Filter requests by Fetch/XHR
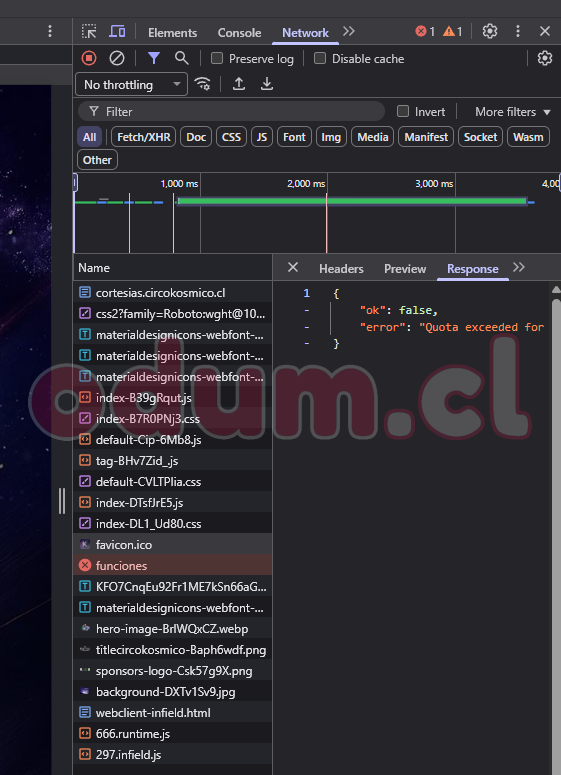 coord(144,137)
